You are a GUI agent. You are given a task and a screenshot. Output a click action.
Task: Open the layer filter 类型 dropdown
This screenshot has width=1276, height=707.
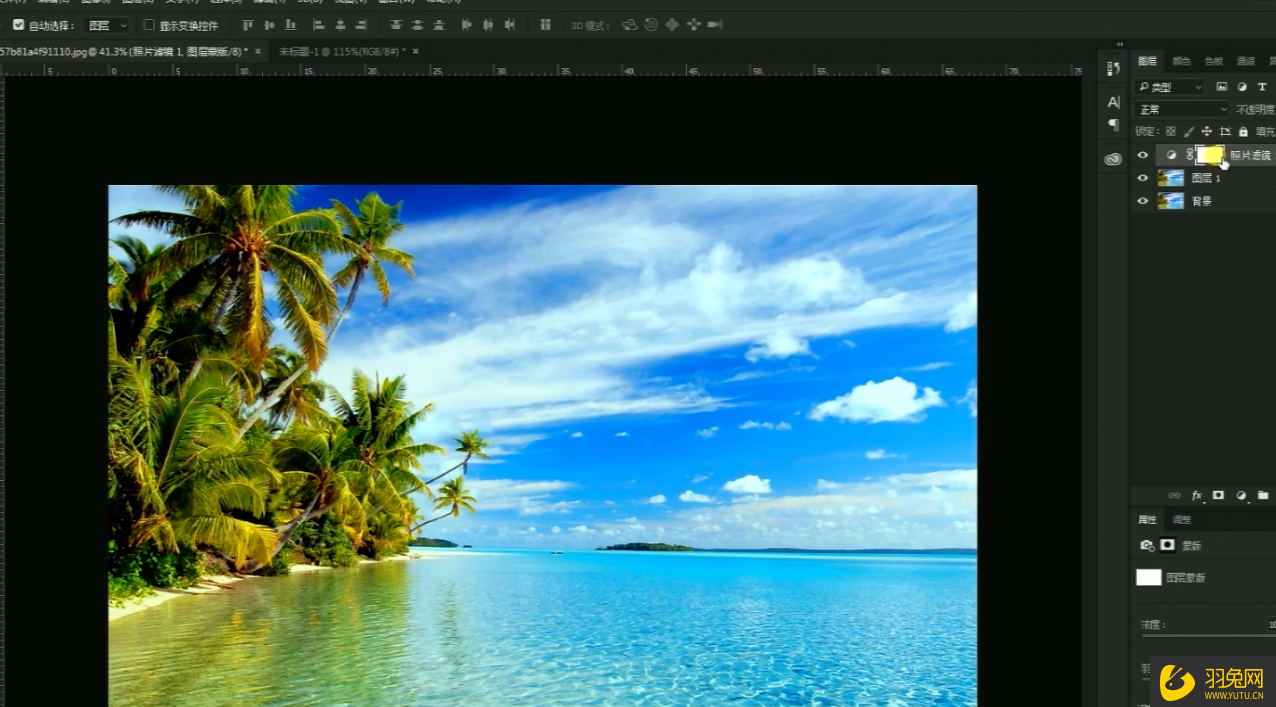point(1169,87)
